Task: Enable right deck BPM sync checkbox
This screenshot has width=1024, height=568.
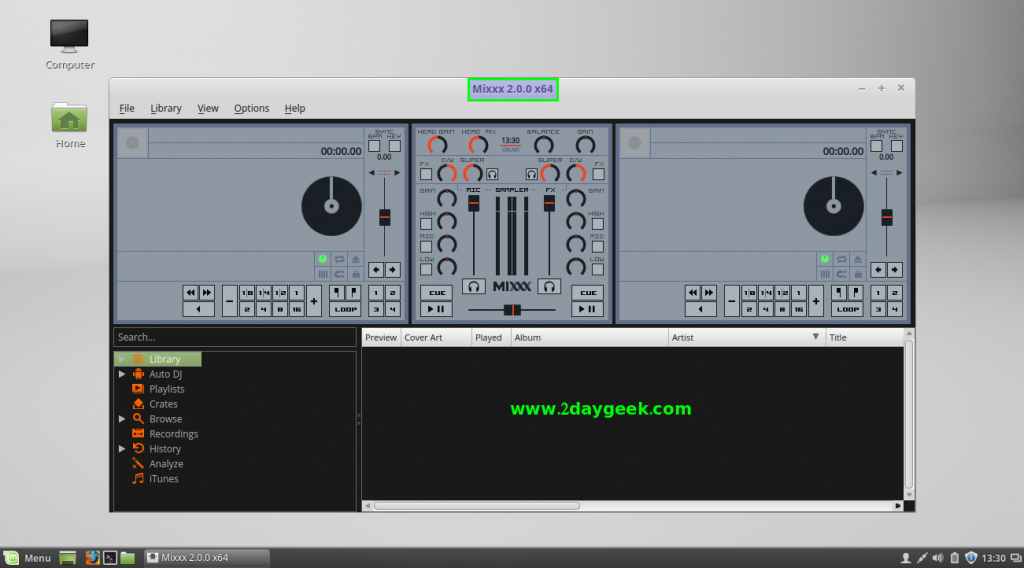Action: (x=876, y=146)
